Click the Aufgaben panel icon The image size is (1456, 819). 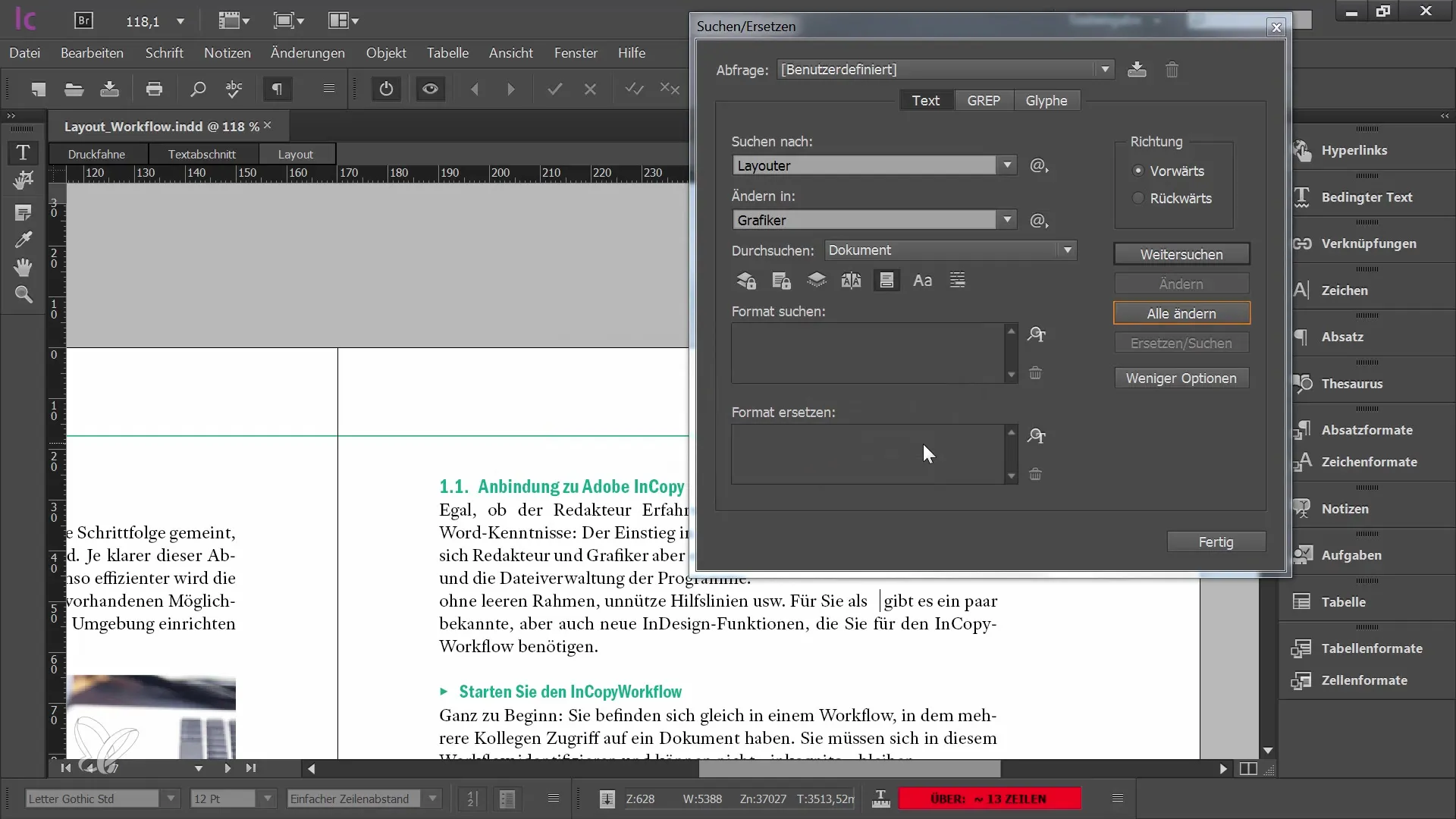1304,555
